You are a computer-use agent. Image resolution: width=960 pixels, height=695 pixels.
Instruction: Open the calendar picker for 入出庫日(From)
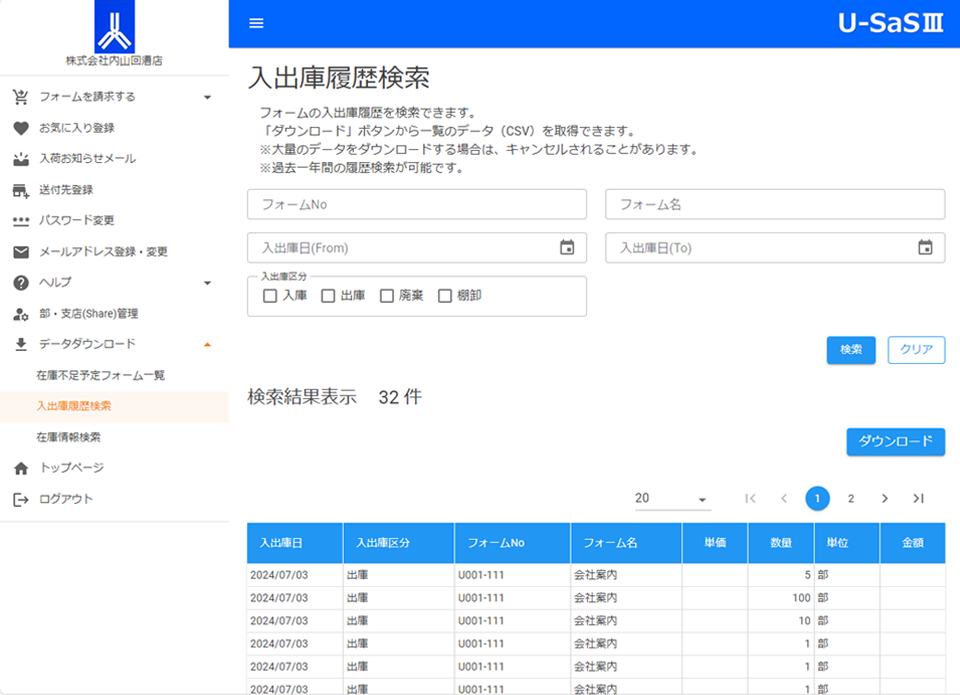coord(567,247)
